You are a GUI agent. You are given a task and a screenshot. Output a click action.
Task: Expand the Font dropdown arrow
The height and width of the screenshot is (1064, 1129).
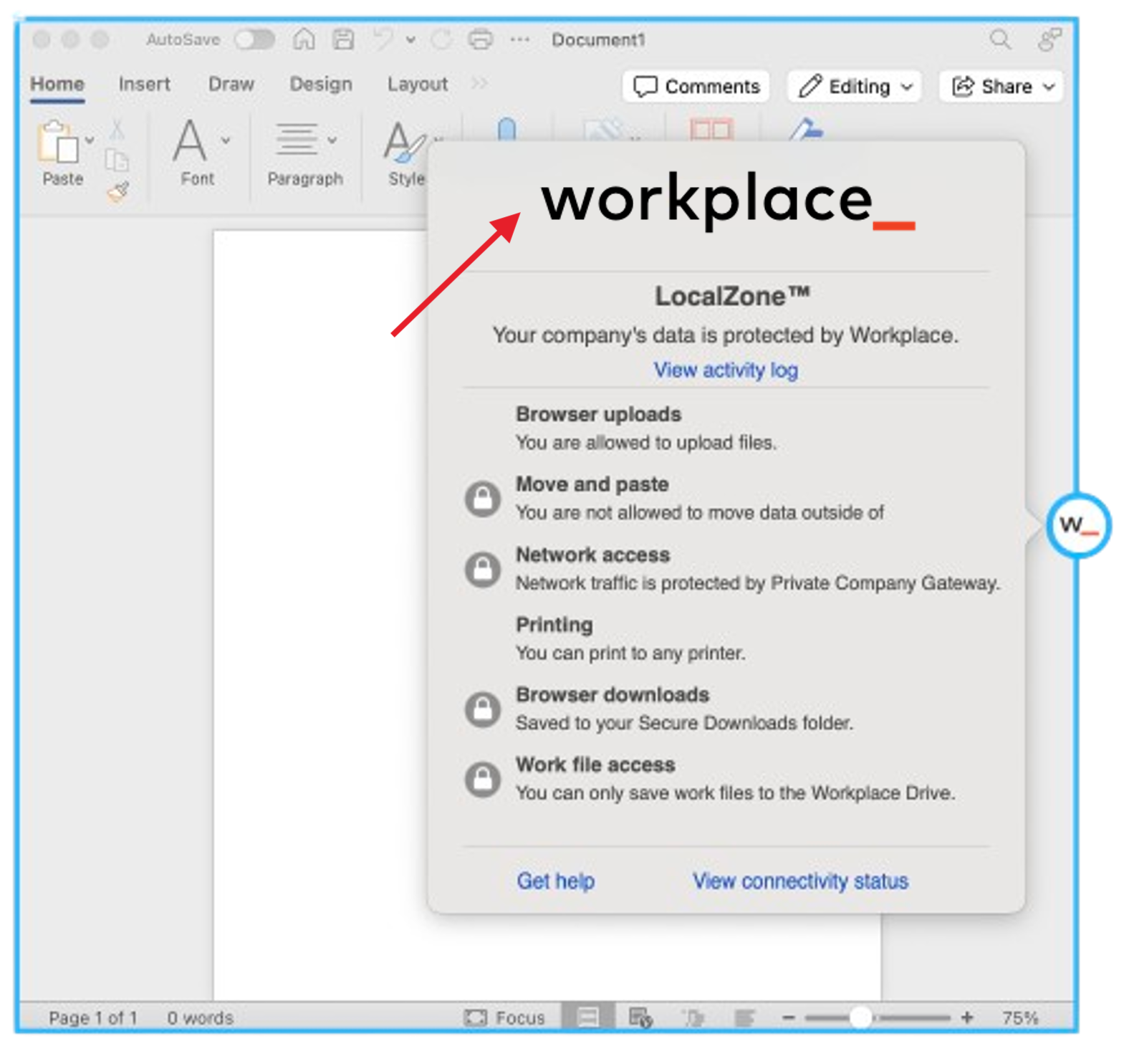[x=226, y=140]
